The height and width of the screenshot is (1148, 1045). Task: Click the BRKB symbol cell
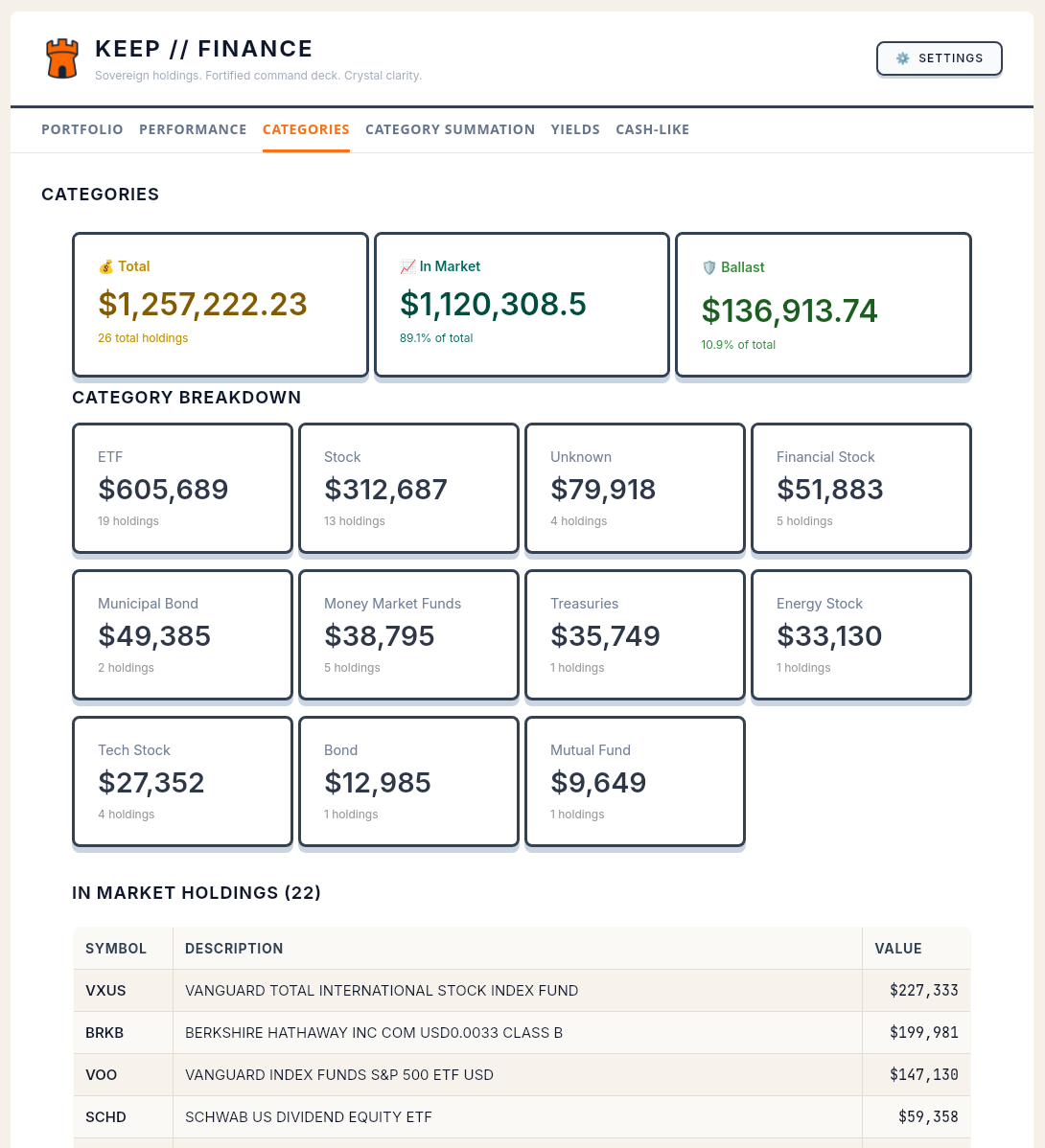coord(105,1032)
